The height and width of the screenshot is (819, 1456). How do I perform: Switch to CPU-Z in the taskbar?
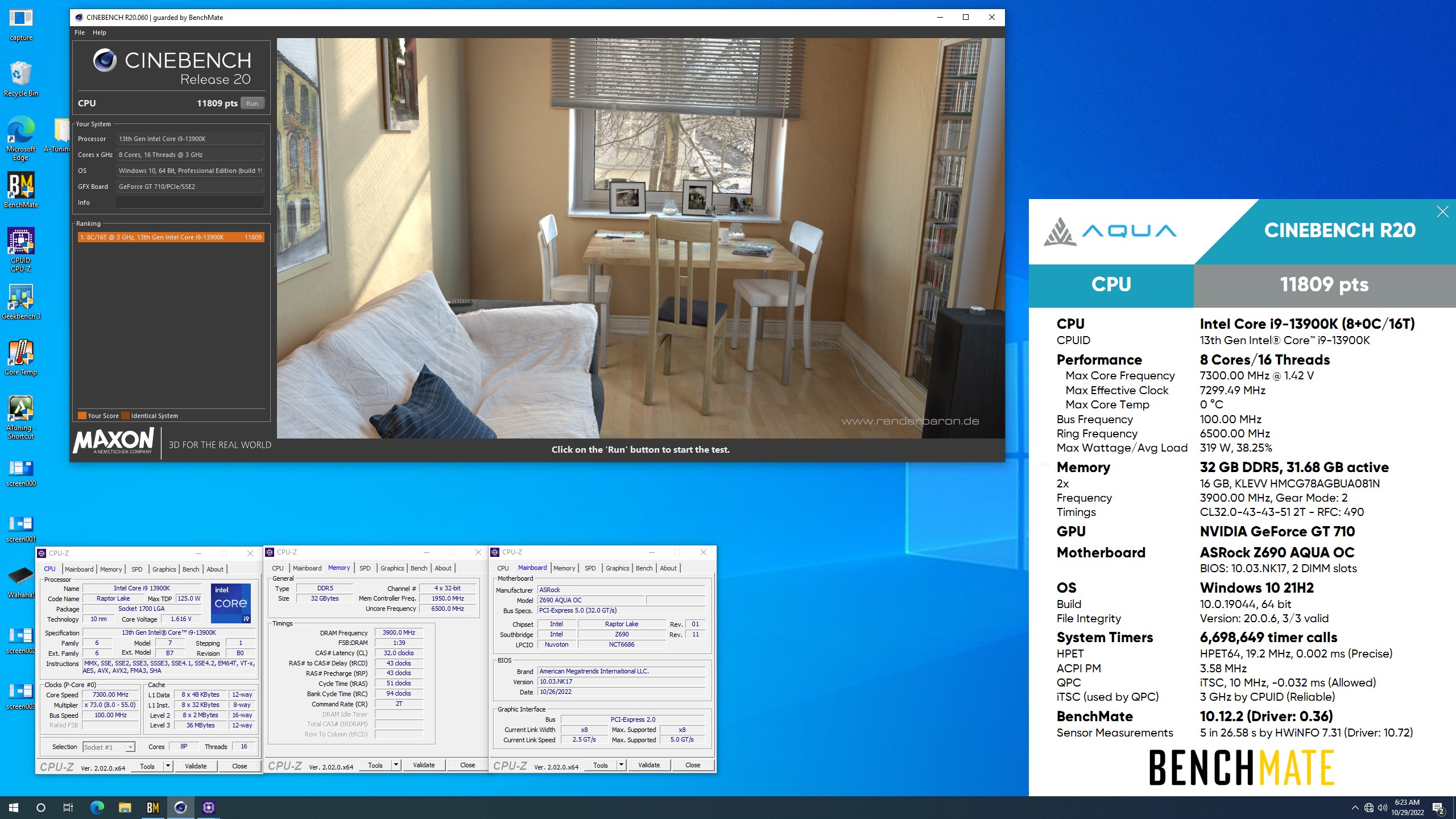click(x=209, y=808)
